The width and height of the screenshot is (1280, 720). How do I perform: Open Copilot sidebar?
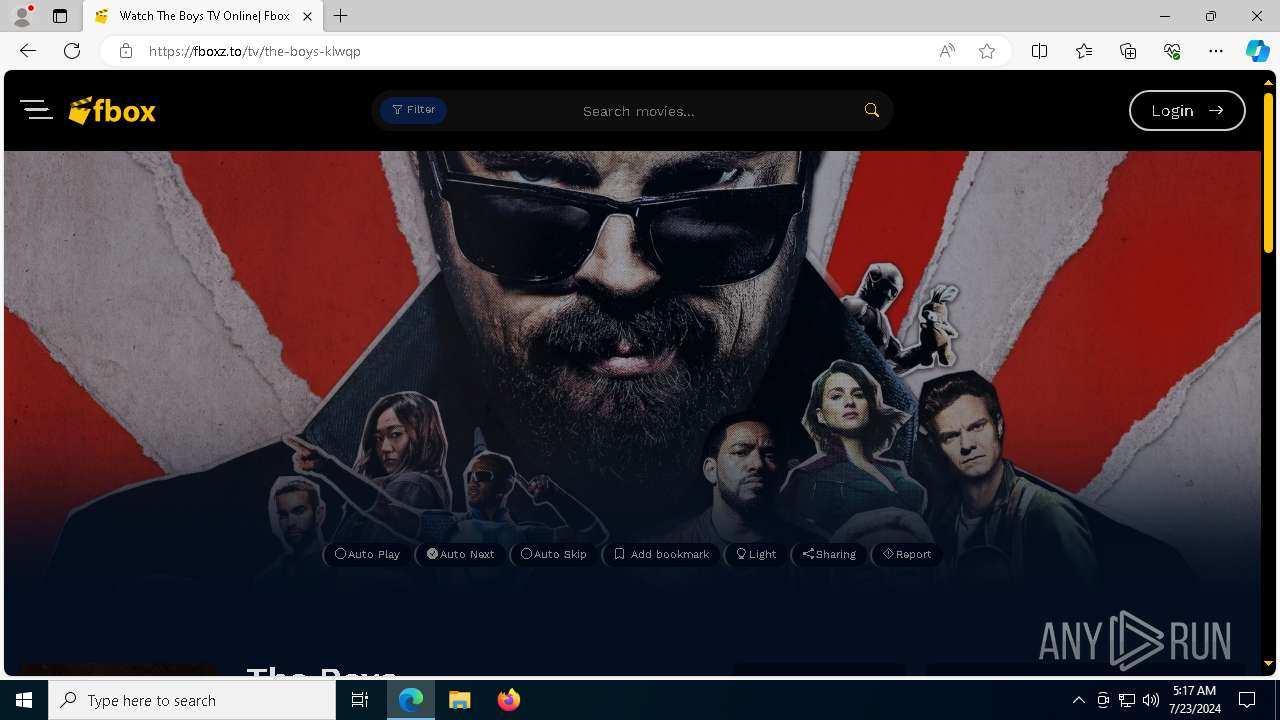pos(1257,51)
